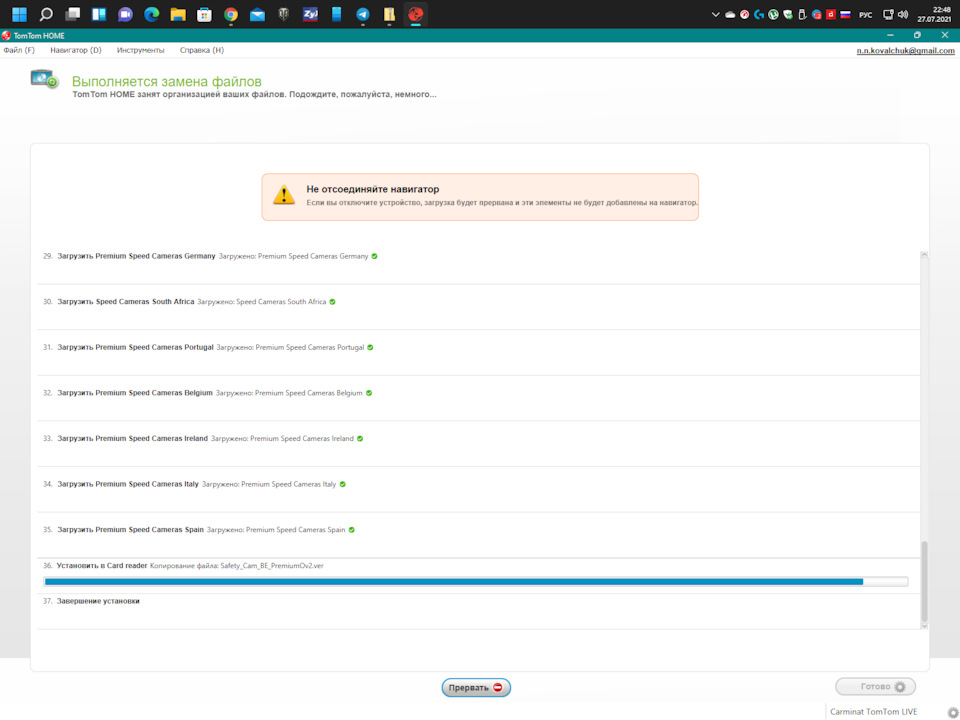Open the Widgets panel icon
The image size is (960, 720).
click(x=99, y=14)
